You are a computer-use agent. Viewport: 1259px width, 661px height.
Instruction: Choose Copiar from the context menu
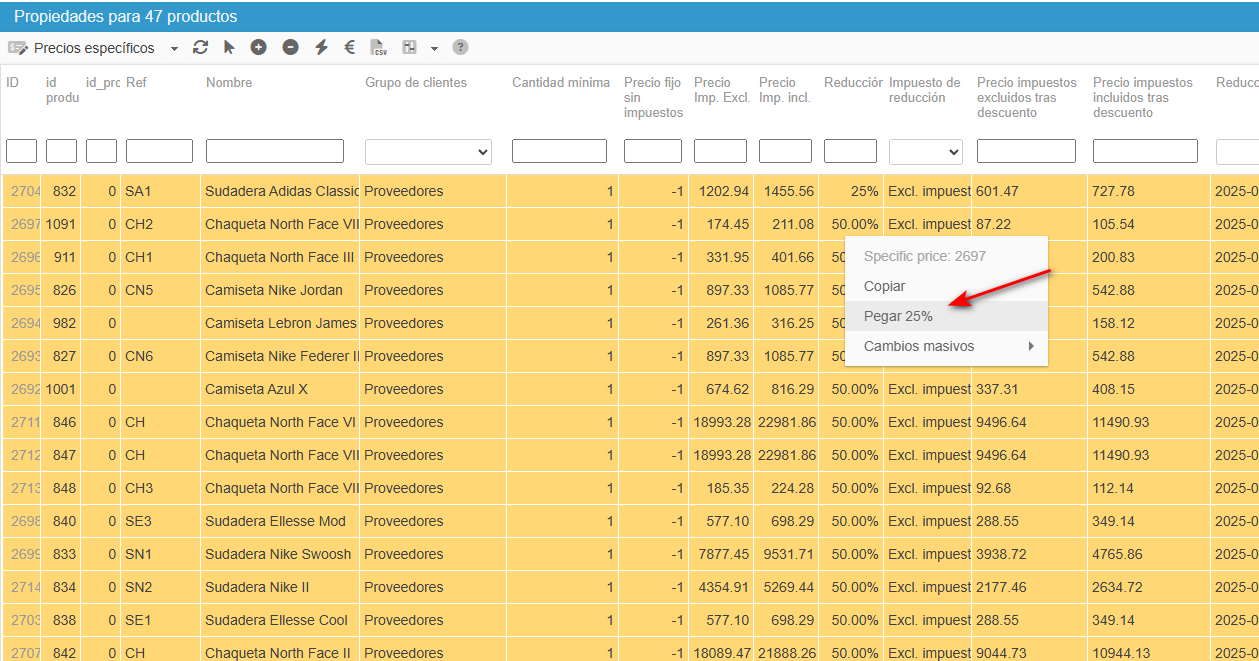[884, 286]
